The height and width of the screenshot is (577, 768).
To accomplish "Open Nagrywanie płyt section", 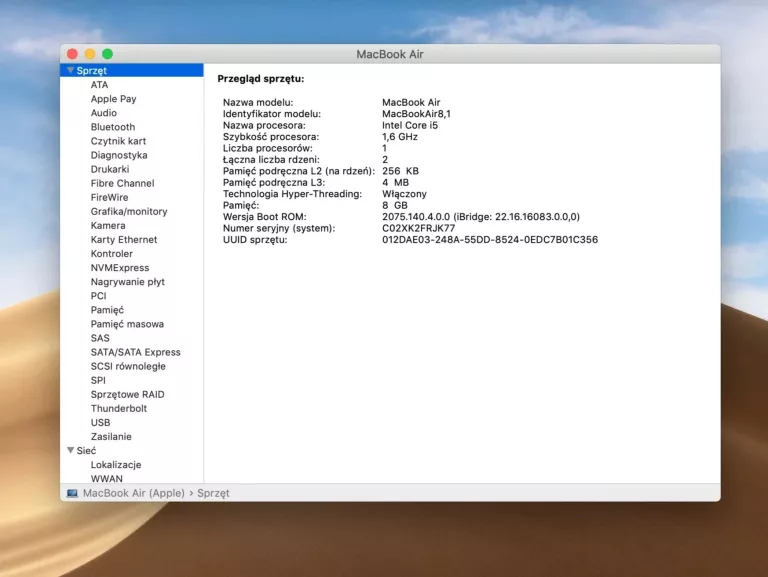I will tap(127, 282).
